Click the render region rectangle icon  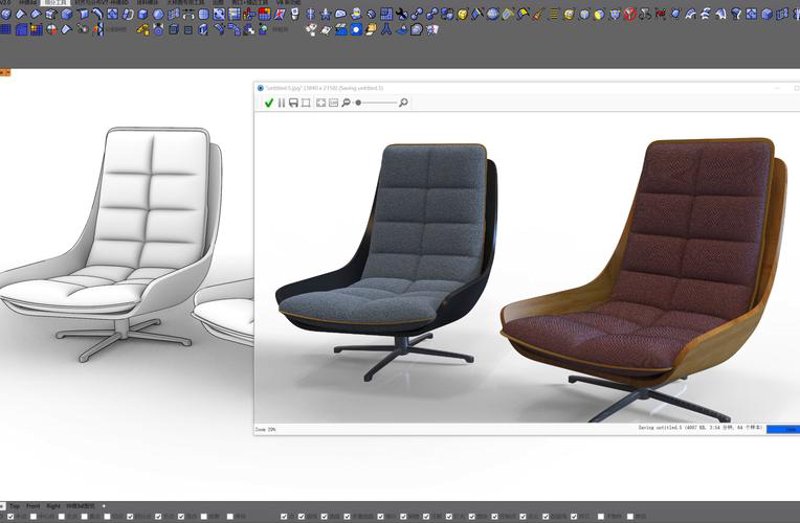coord(306,103)
